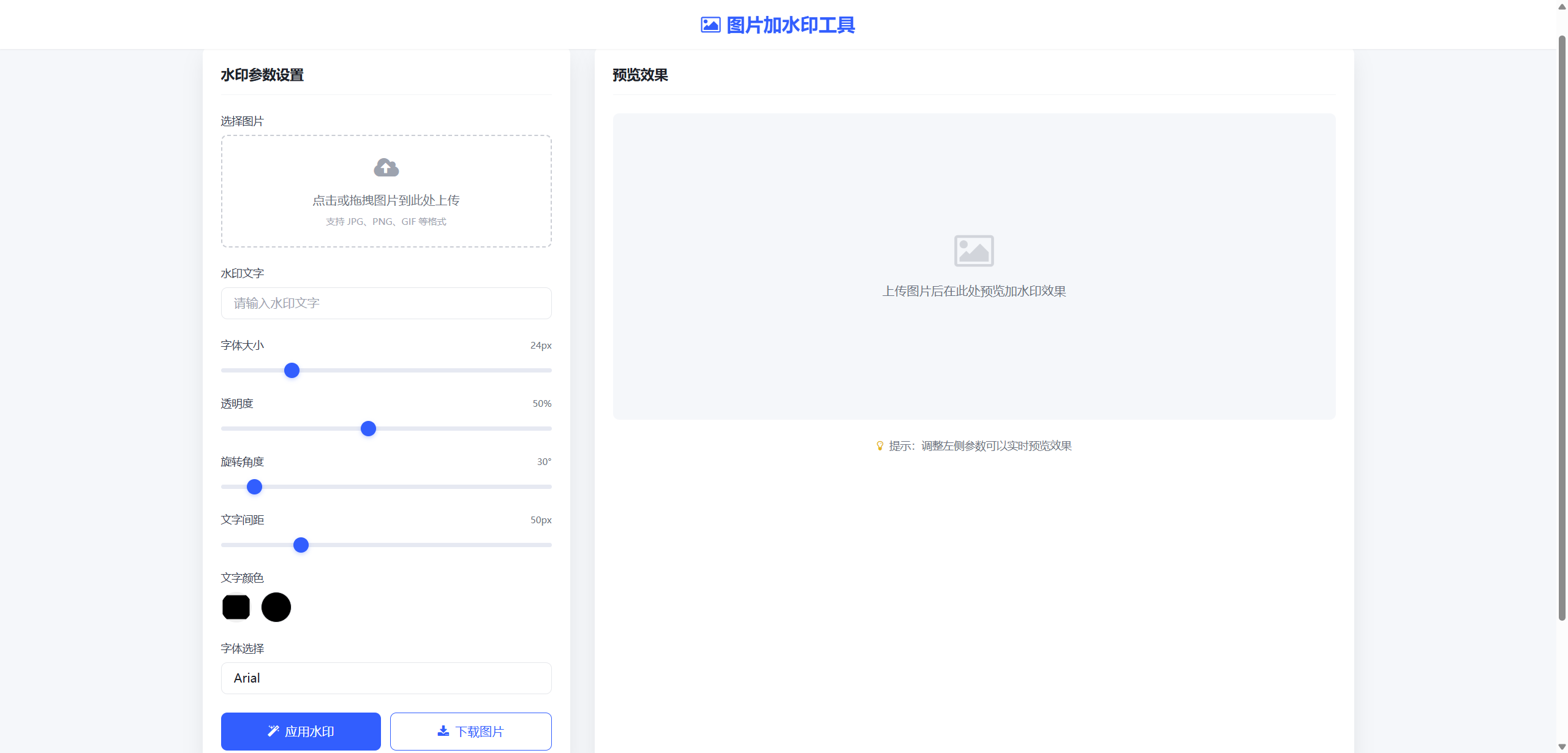The height and width of the screenshot is (753, 1568).
Task: Open the Arial font selection dropdown
Action: 386,678
